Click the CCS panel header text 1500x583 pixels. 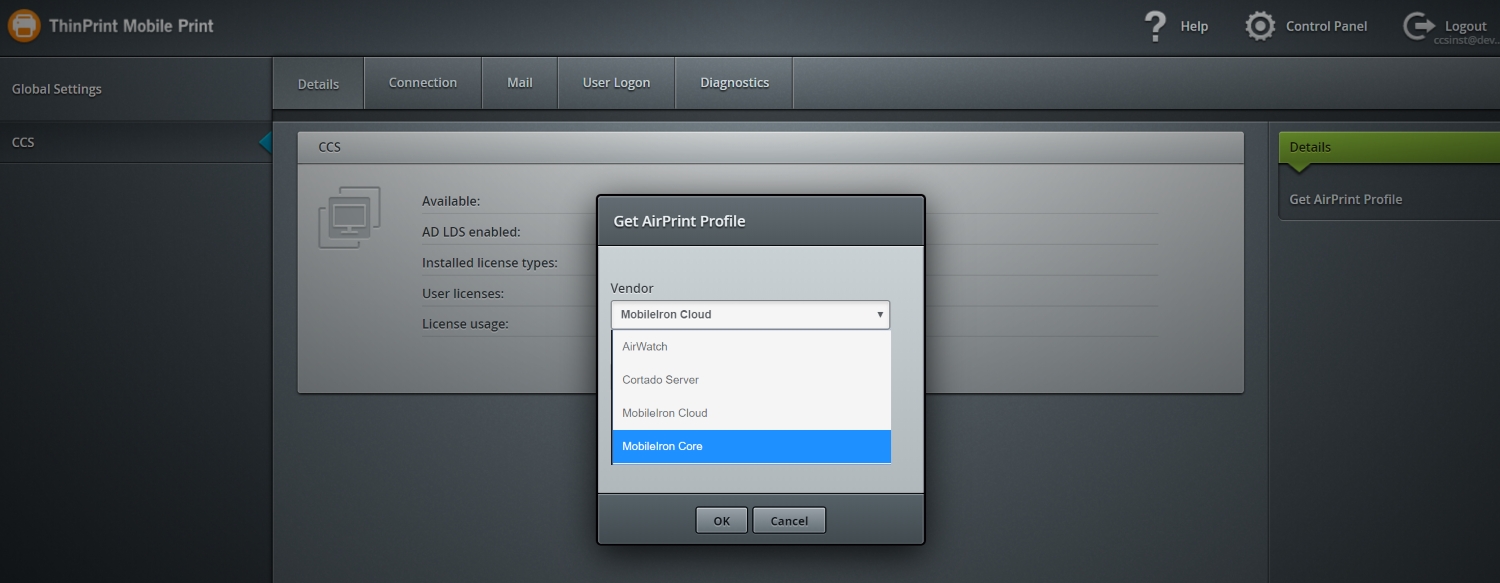point(329,147)
